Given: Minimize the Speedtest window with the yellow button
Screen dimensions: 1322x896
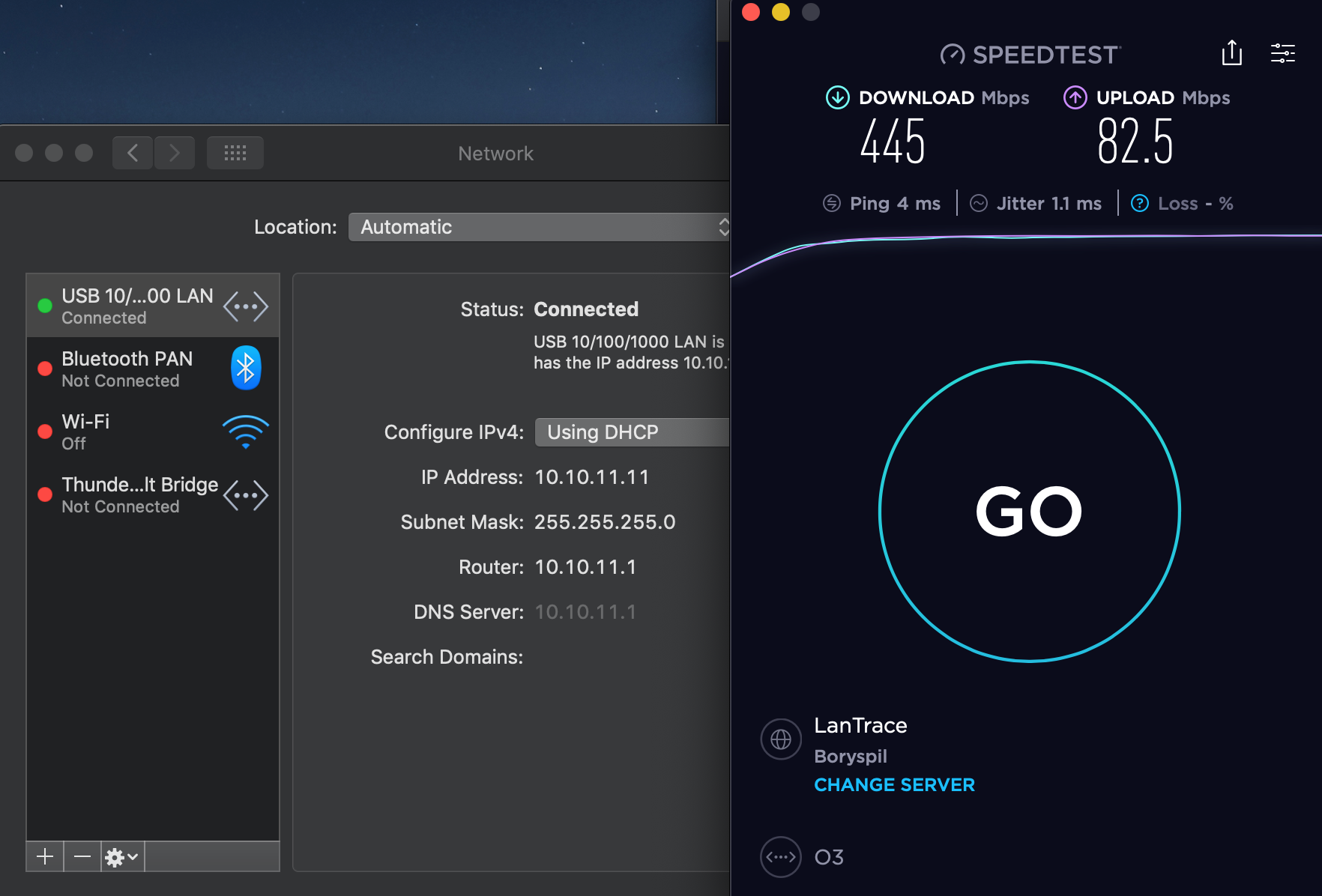Looking at the screenshot, I should (781, 12).
